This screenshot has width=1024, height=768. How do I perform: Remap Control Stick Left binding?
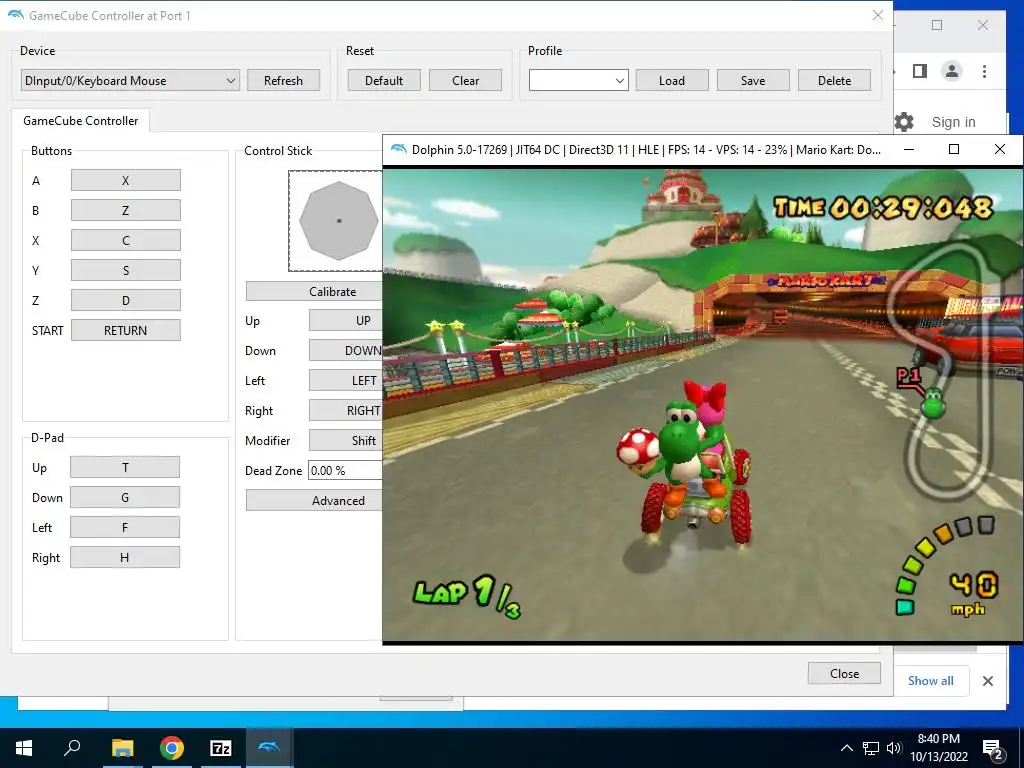pyautogui.click(x=346, y=381)
